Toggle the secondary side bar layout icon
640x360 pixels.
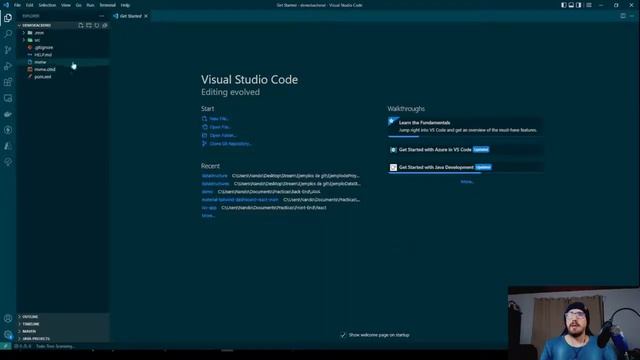[578, 5]
